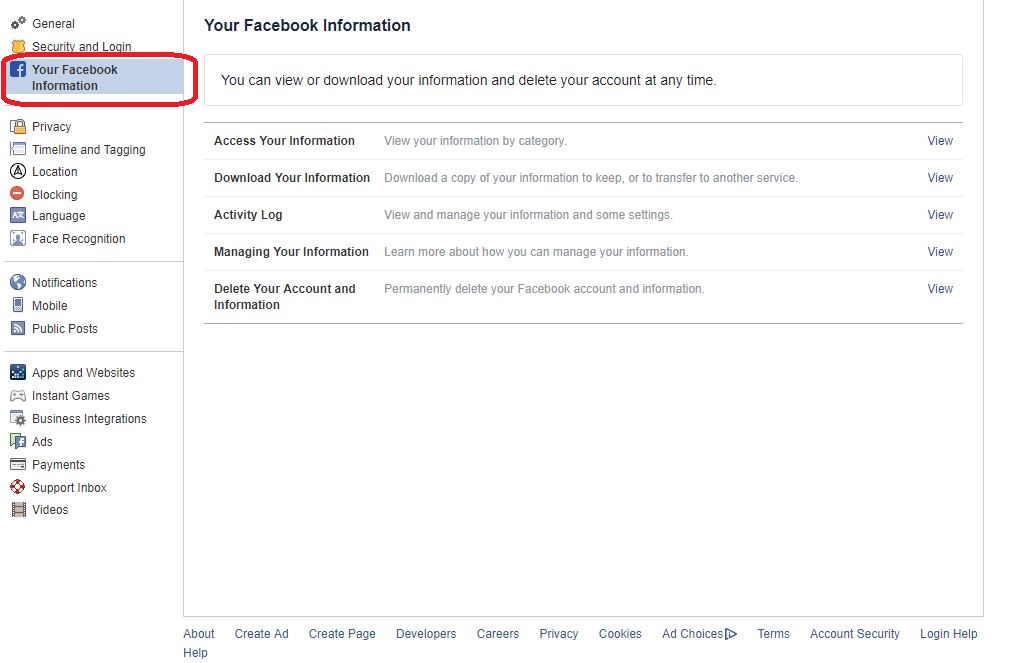The height and width of the screenshot is (663, 1009).
Task: Click the Payments card icon
Action: pyautogui.click(x=18, y=465)
